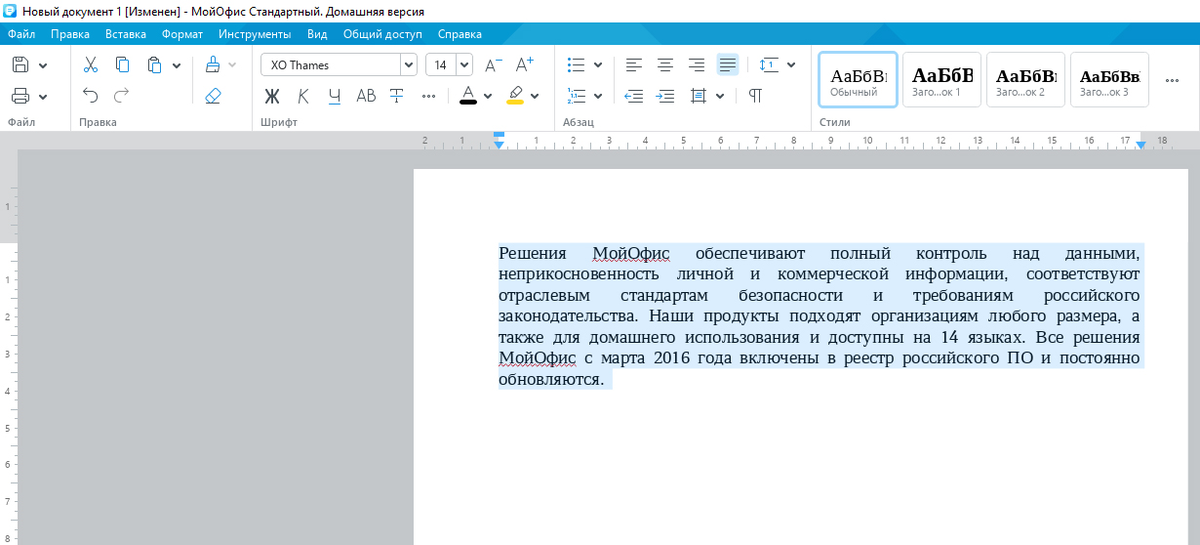Open more font options ellipsis

tap(429, 96)
